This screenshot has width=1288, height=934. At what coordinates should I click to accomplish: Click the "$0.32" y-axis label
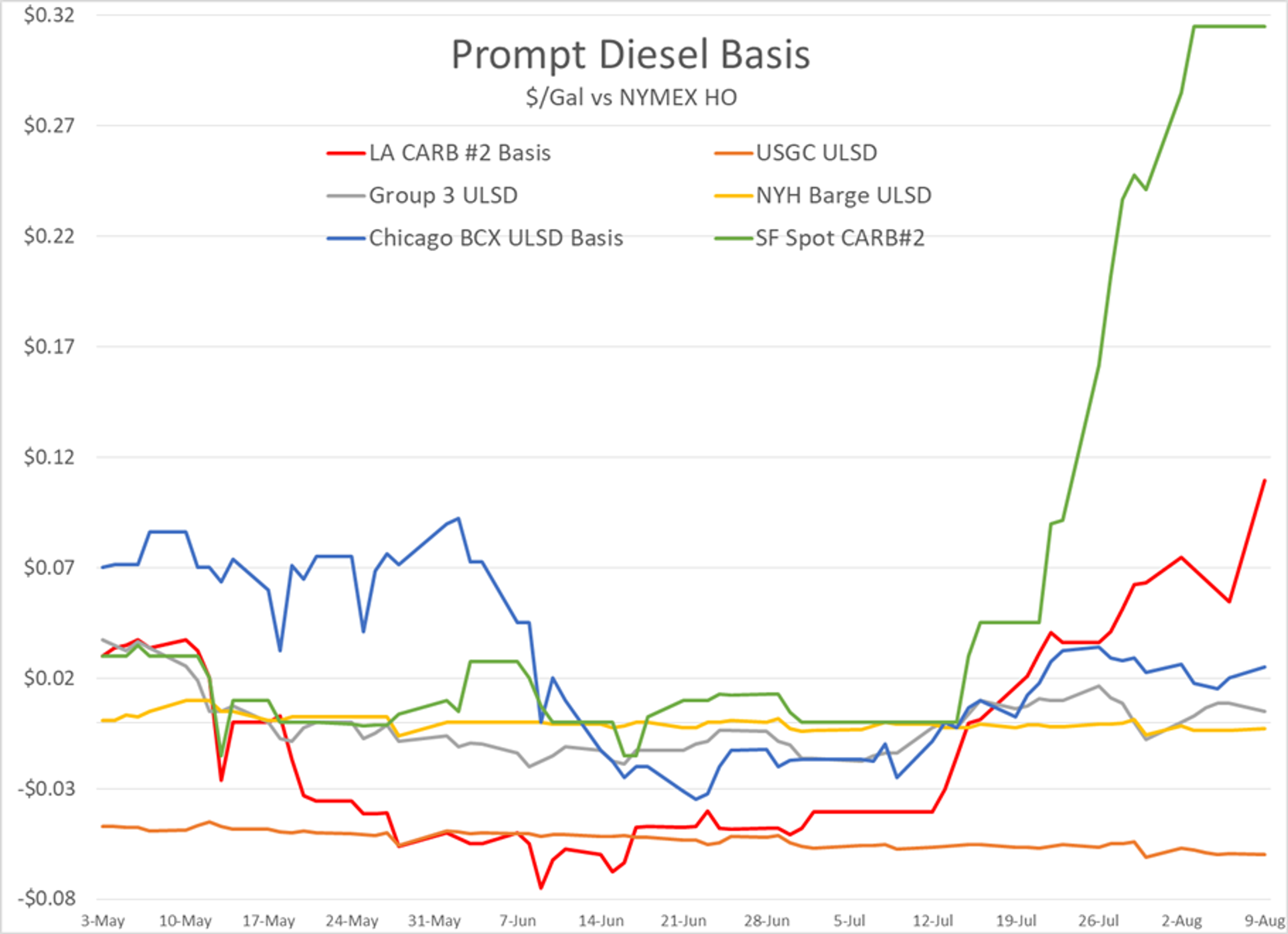[49, 15]
